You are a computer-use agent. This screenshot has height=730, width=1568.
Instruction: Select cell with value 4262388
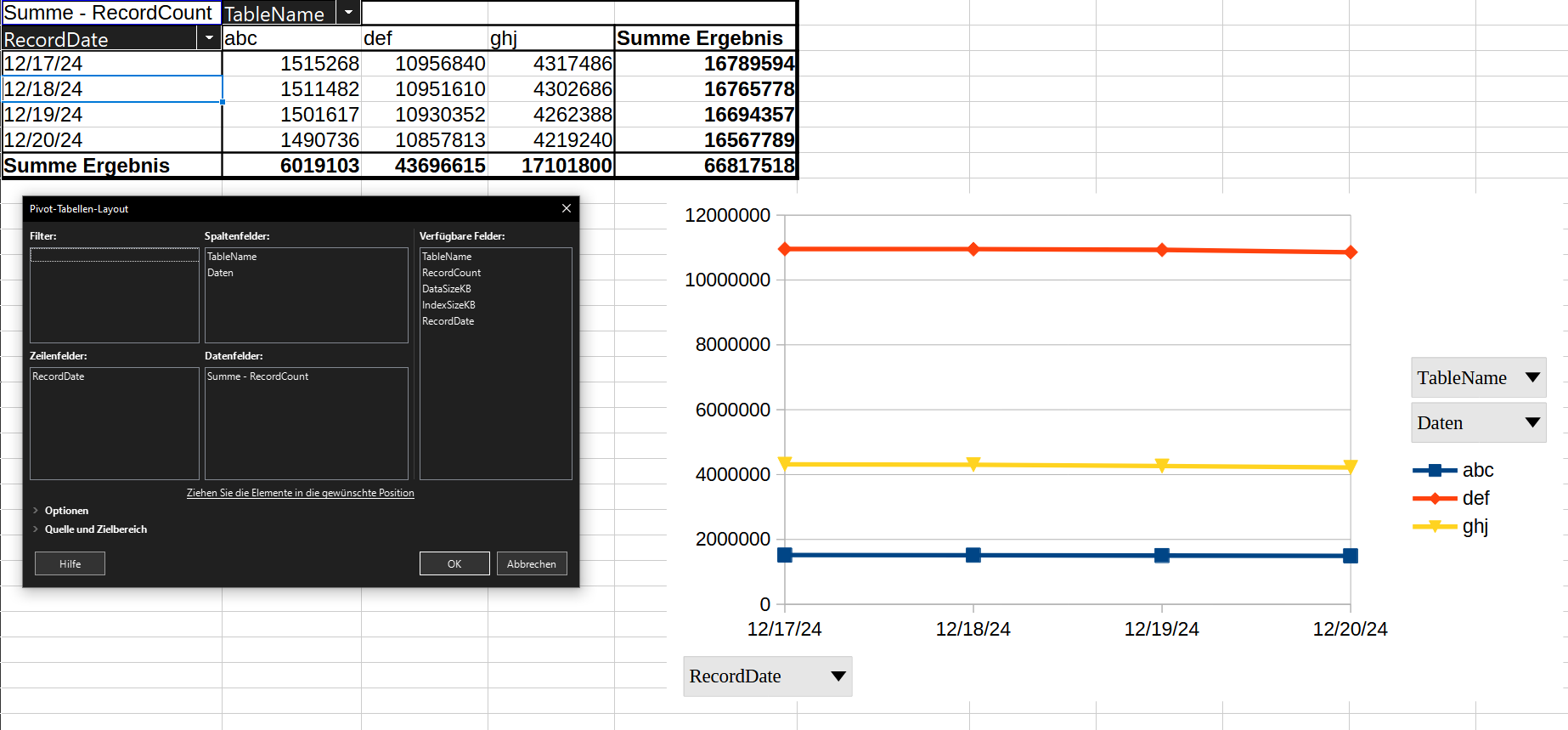pyautogui.click(x=550, y=115)
